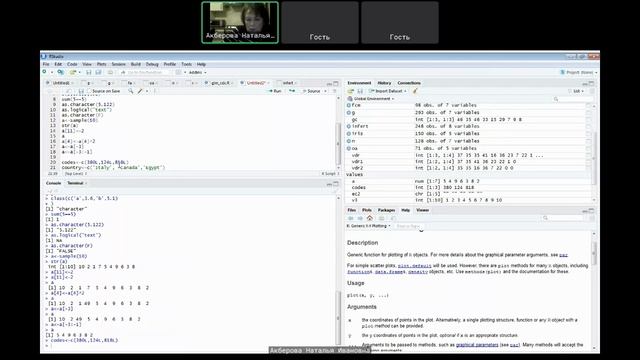This screenshot has width=640, height=360.
Task: Switch to the Terminal tab
Action: 75,183
